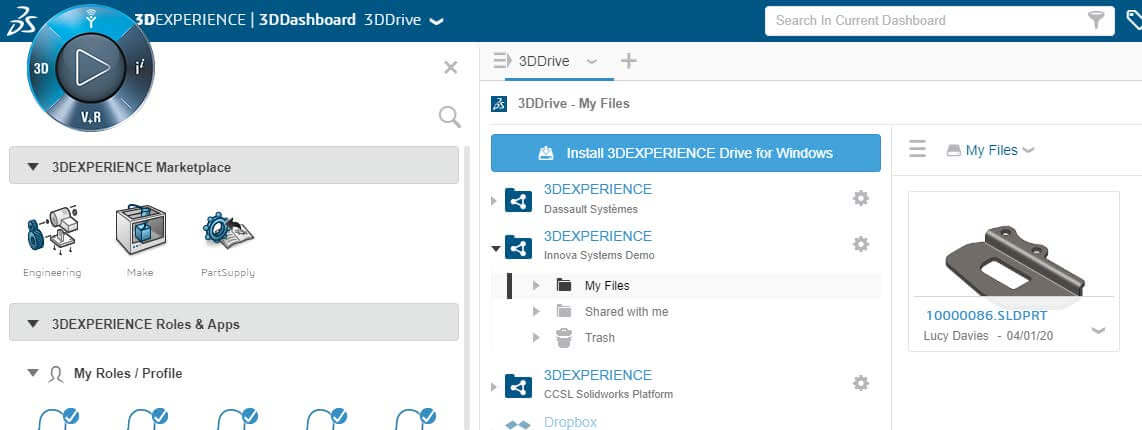The image size is (1142, 430).
Task: Open the tab list icon before 3DDrive tab
Action: (502, 60)
